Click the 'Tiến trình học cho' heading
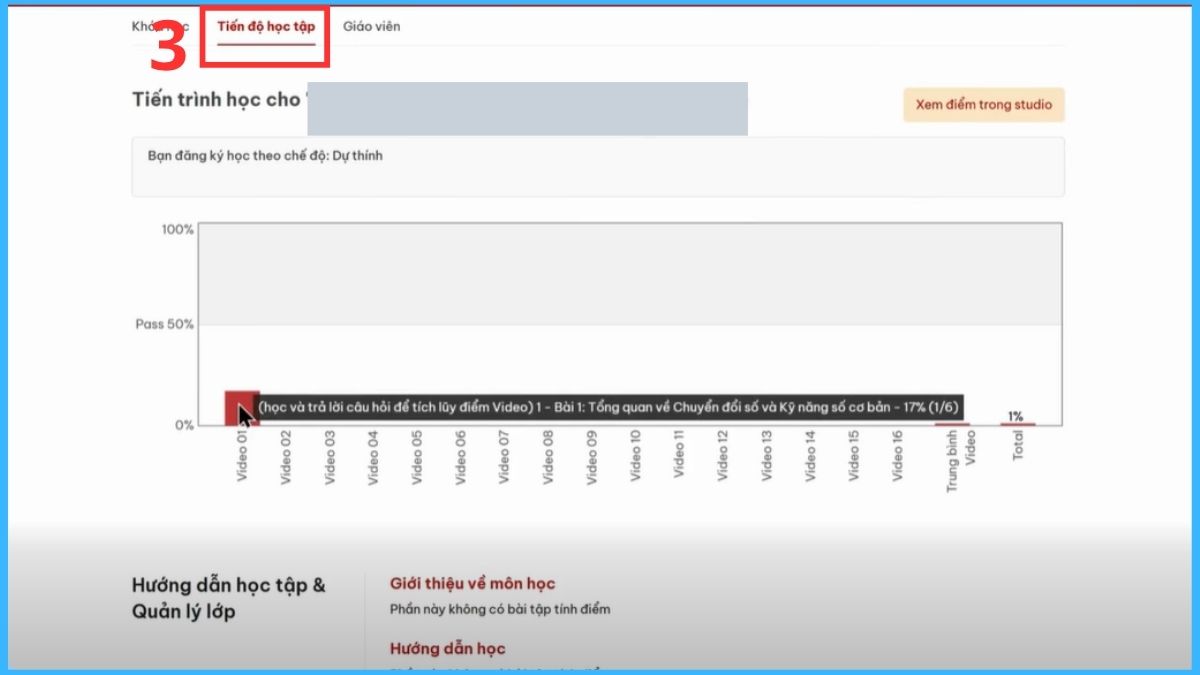 pyautogui.click(x=216, y=99)
